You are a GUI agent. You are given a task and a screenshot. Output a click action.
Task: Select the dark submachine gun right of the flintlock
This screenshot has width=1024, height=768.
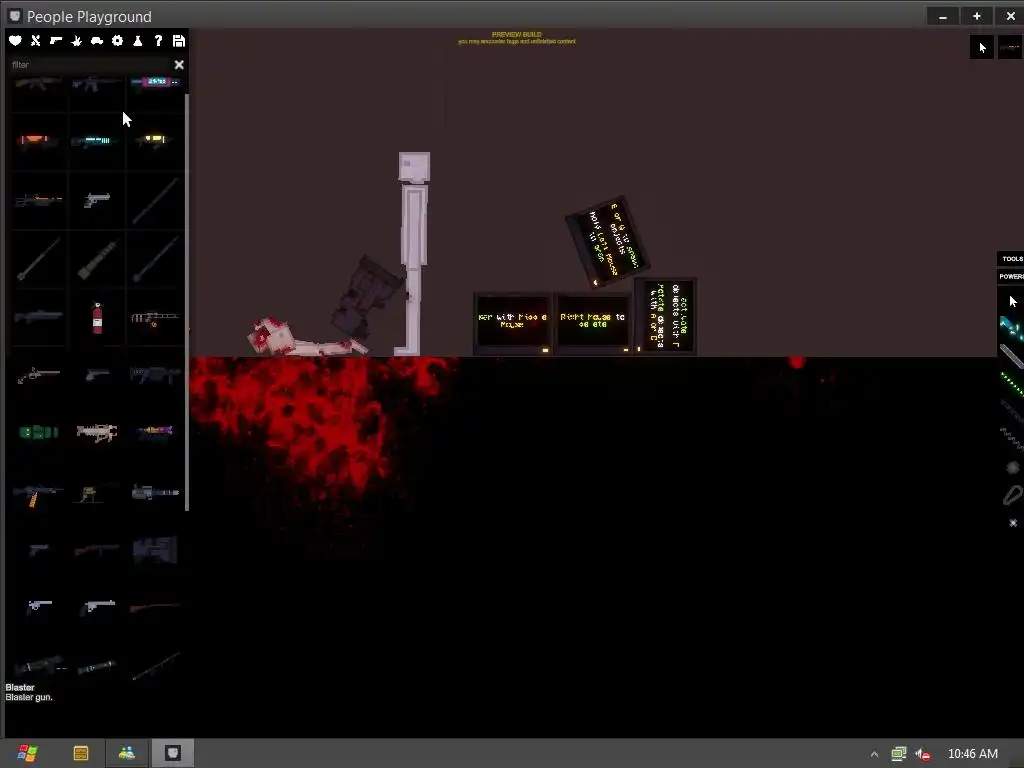pyautogui.click(x=155, y=374)
